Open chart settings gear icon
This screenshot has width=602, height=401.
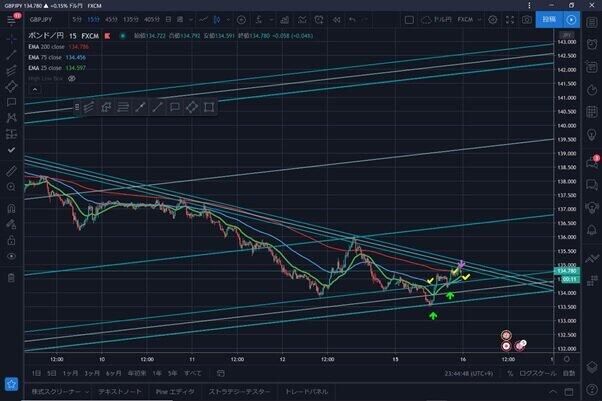(490, 18)
